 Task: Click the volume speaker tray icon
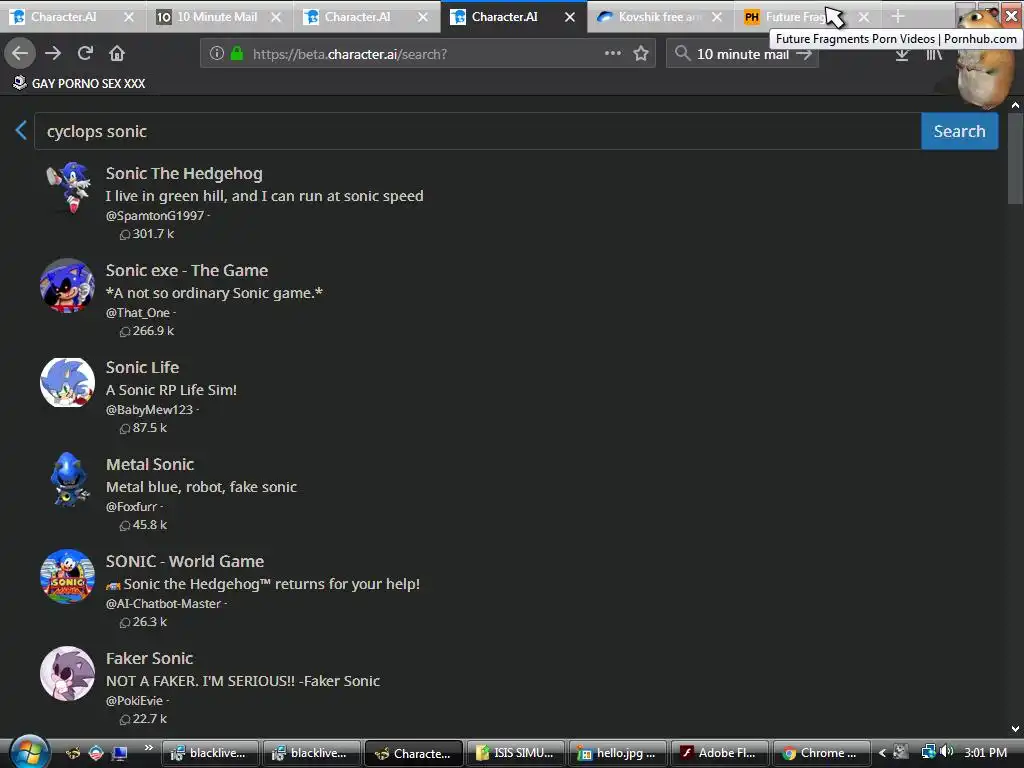[946, 752]
